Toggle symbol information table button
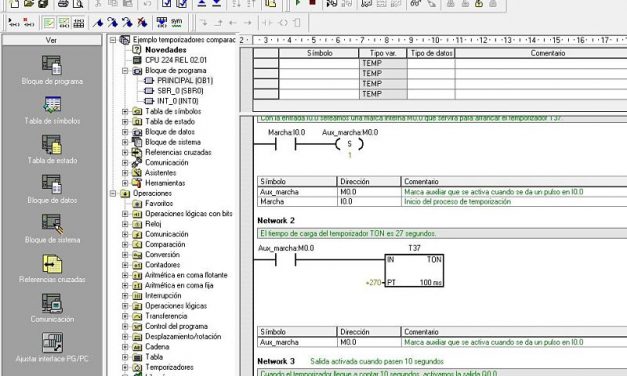Screen dimensions: 627x376 click(79, 23)
